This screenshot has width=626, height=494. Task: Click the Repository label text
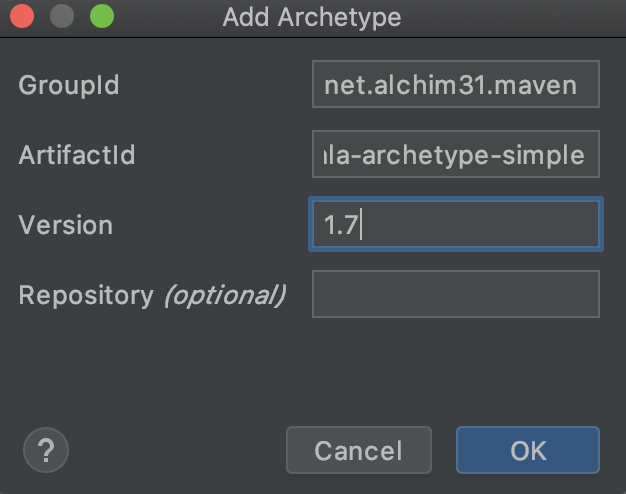(x=86, y=296)
